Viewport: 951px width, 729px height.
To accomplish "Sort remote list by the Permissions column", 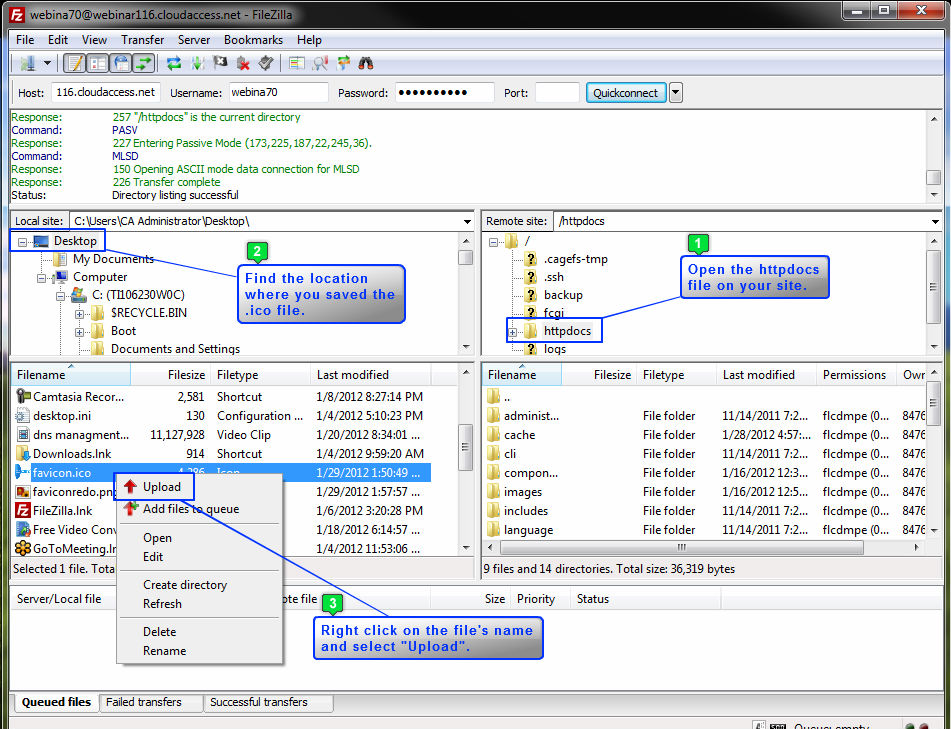I will click(855, 375).
